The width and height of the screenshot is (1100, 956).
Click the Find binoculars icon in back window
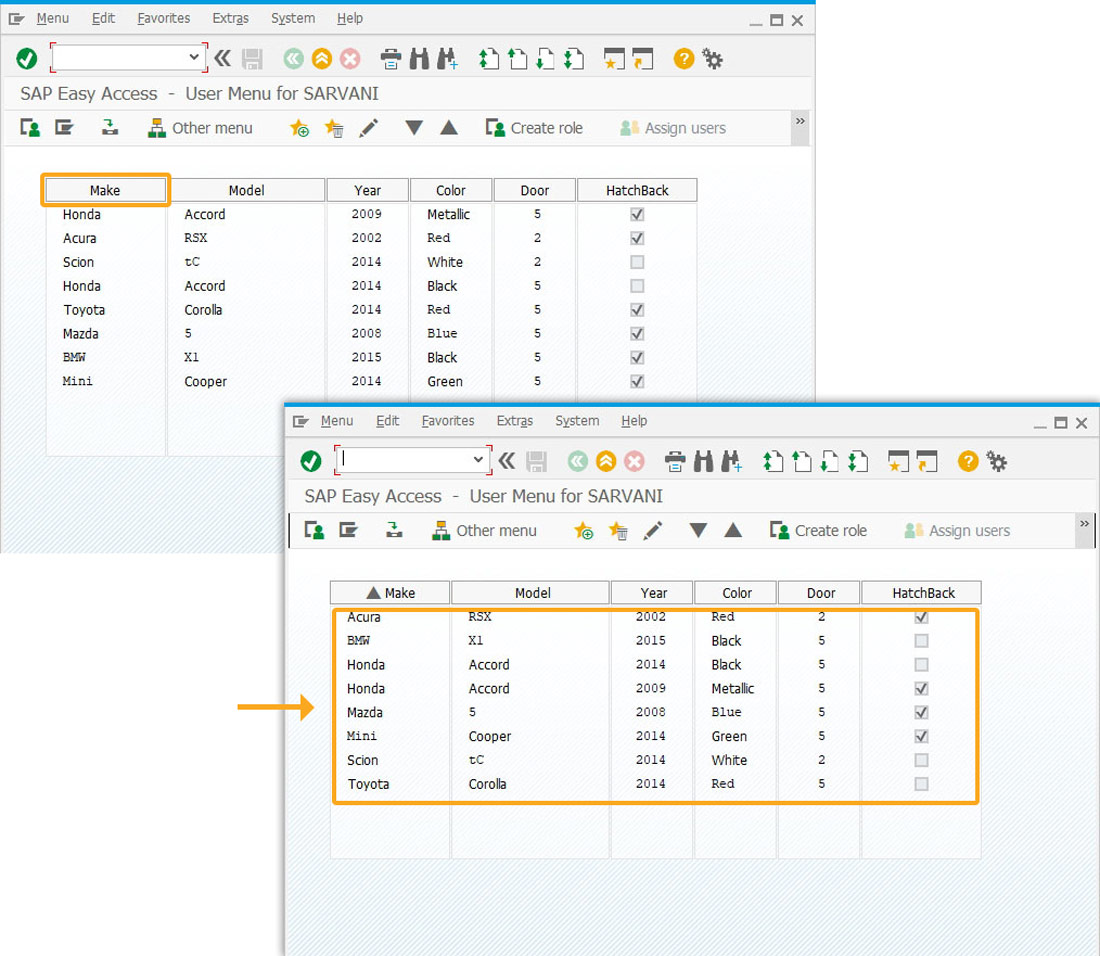point(419,59)
